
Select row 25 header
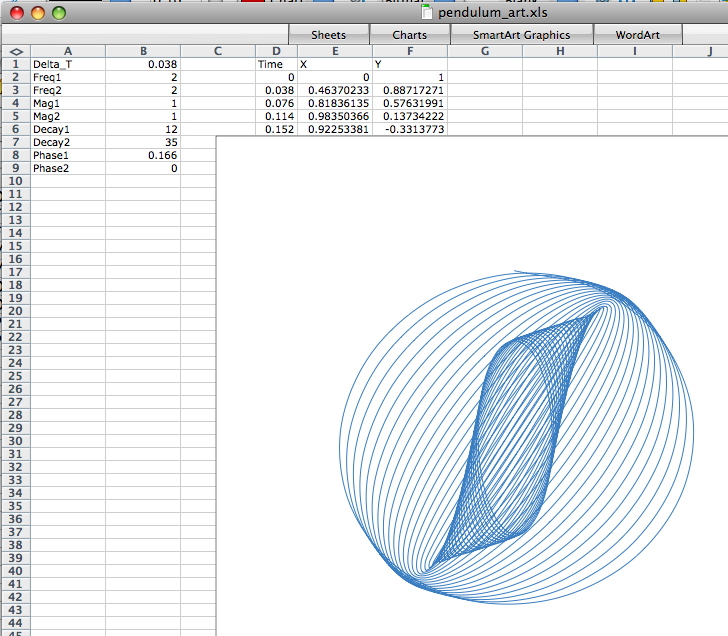point(16,376)
